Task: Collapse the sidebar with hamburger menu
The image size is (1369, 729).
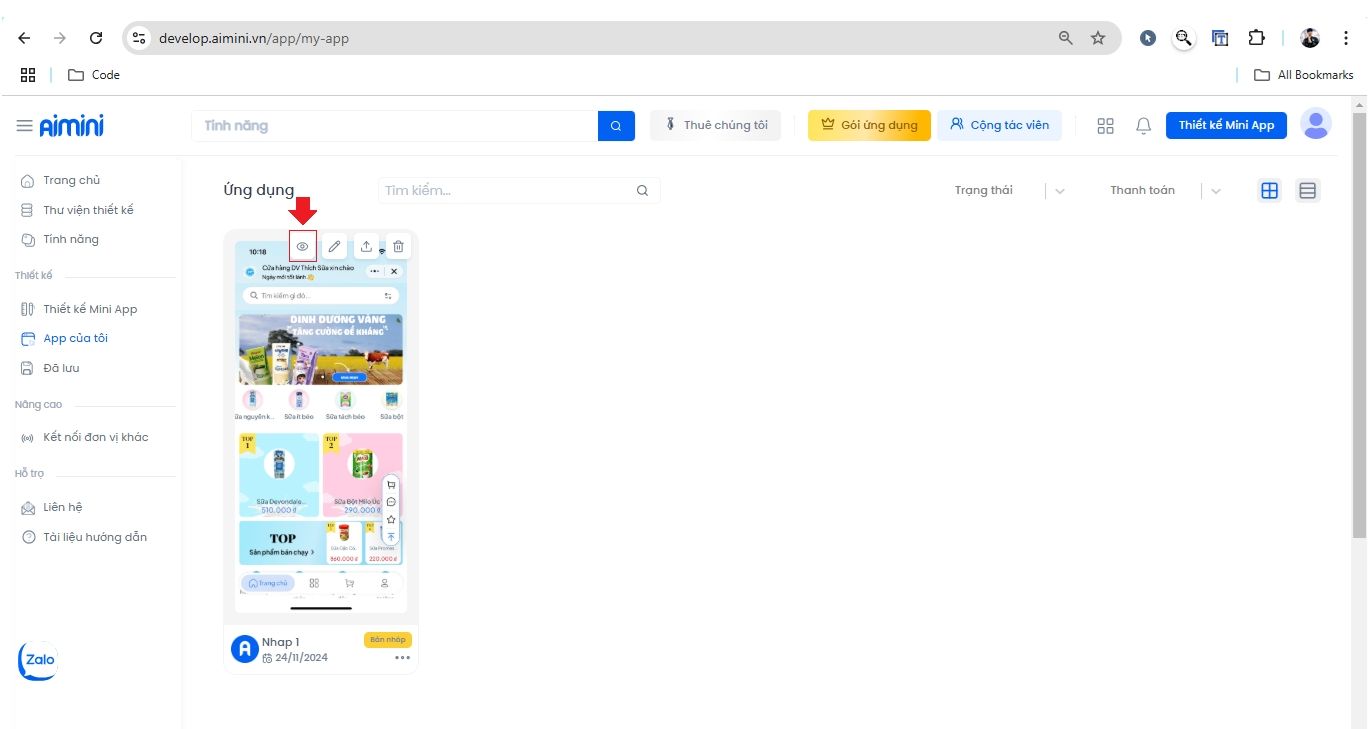Action: (x=24, y=126)
